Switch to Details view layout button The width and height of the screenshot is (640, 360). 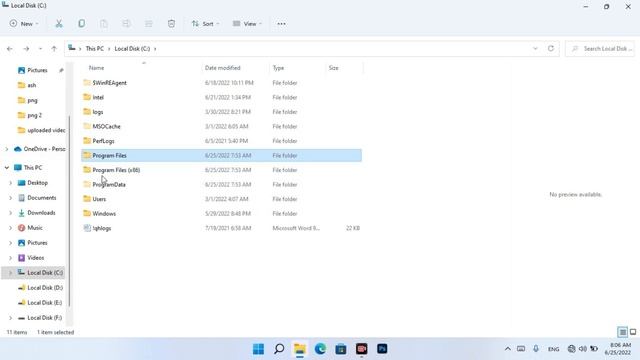[x=622, y=332]
